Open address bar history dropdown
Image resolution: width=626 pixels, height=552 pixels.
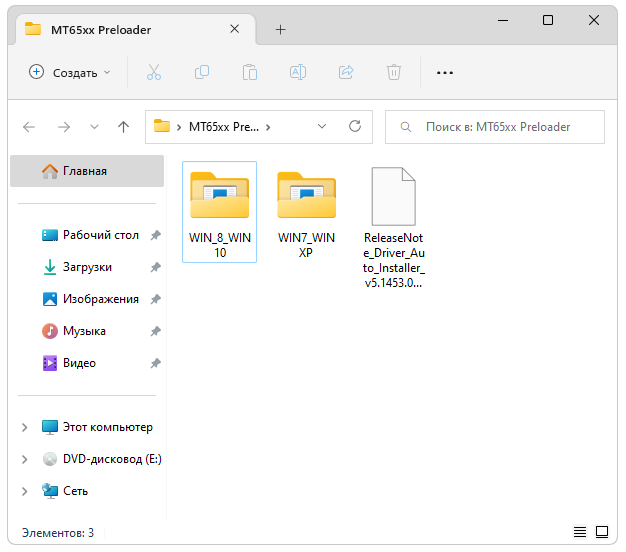coord(322,127)
